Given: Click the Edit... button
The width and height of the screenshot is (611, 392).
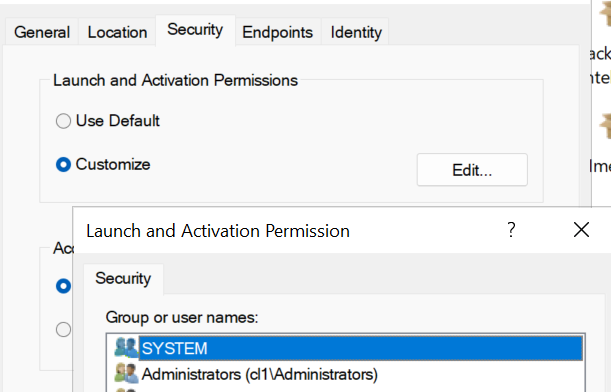Looking at the screenshot, I should (x=472, y=170).
